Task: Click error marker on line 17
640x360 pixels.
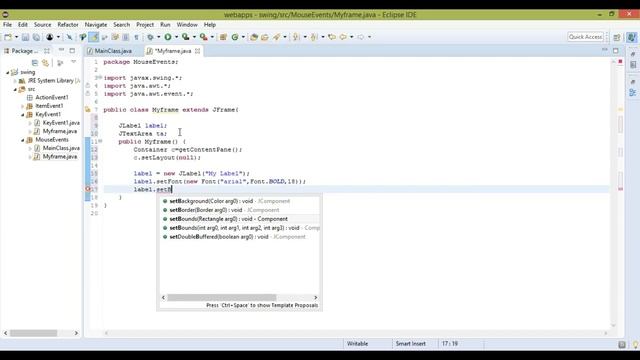Action: click(x=87, y=189)
